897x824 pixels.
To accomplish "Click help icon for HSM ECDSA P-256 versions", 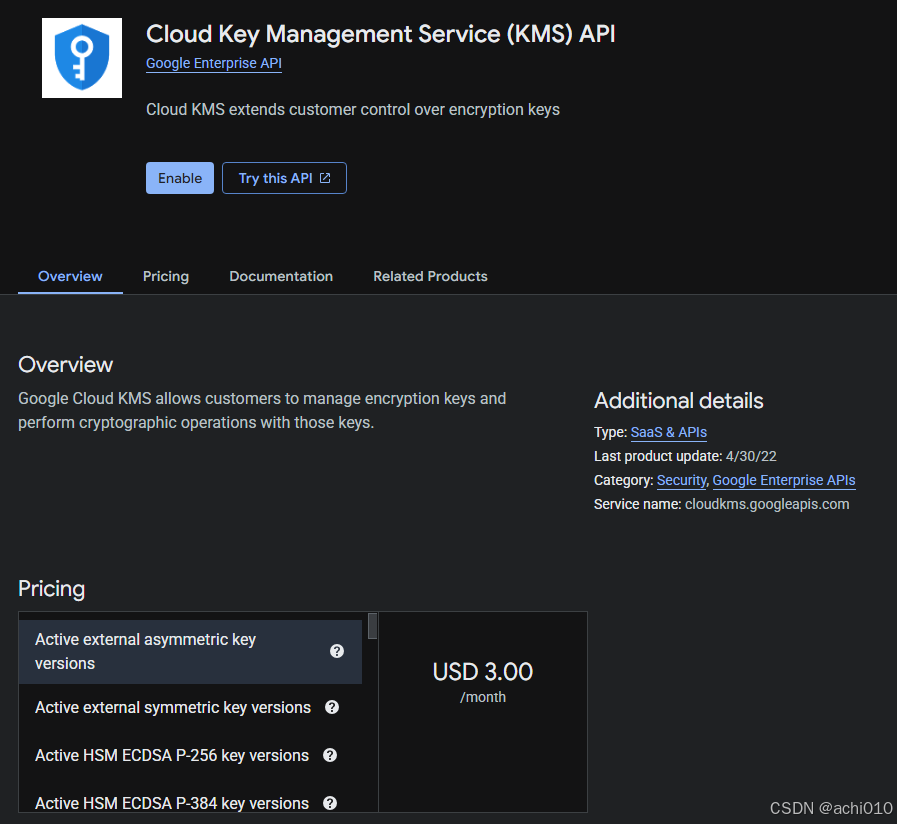I will tap(330, 755).
